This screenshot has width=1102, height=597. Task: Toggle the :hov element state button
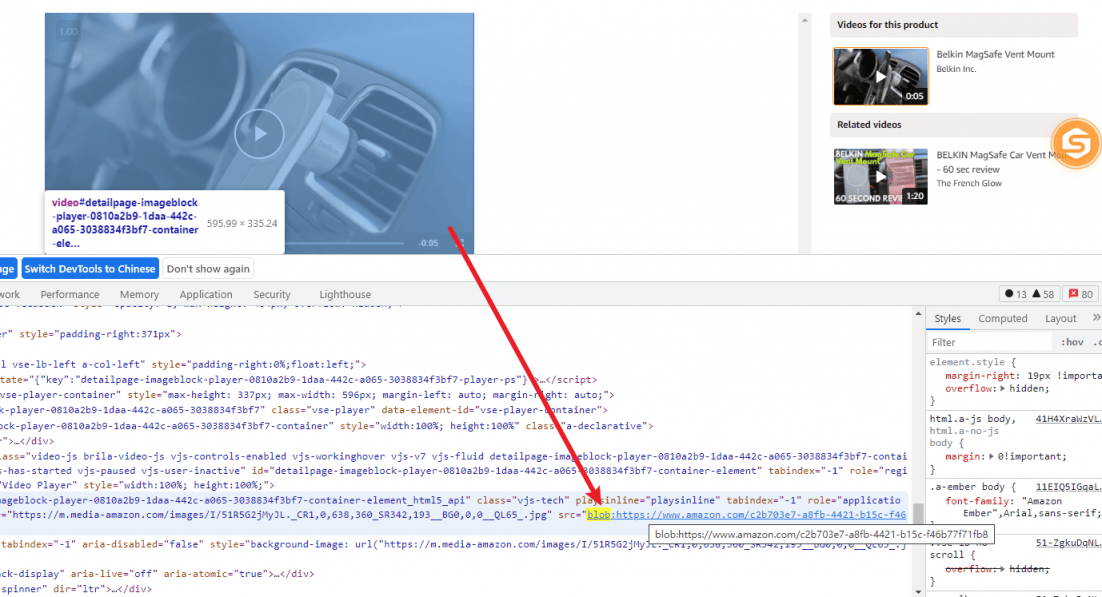pyautogui.click(x=1072, y=342)
